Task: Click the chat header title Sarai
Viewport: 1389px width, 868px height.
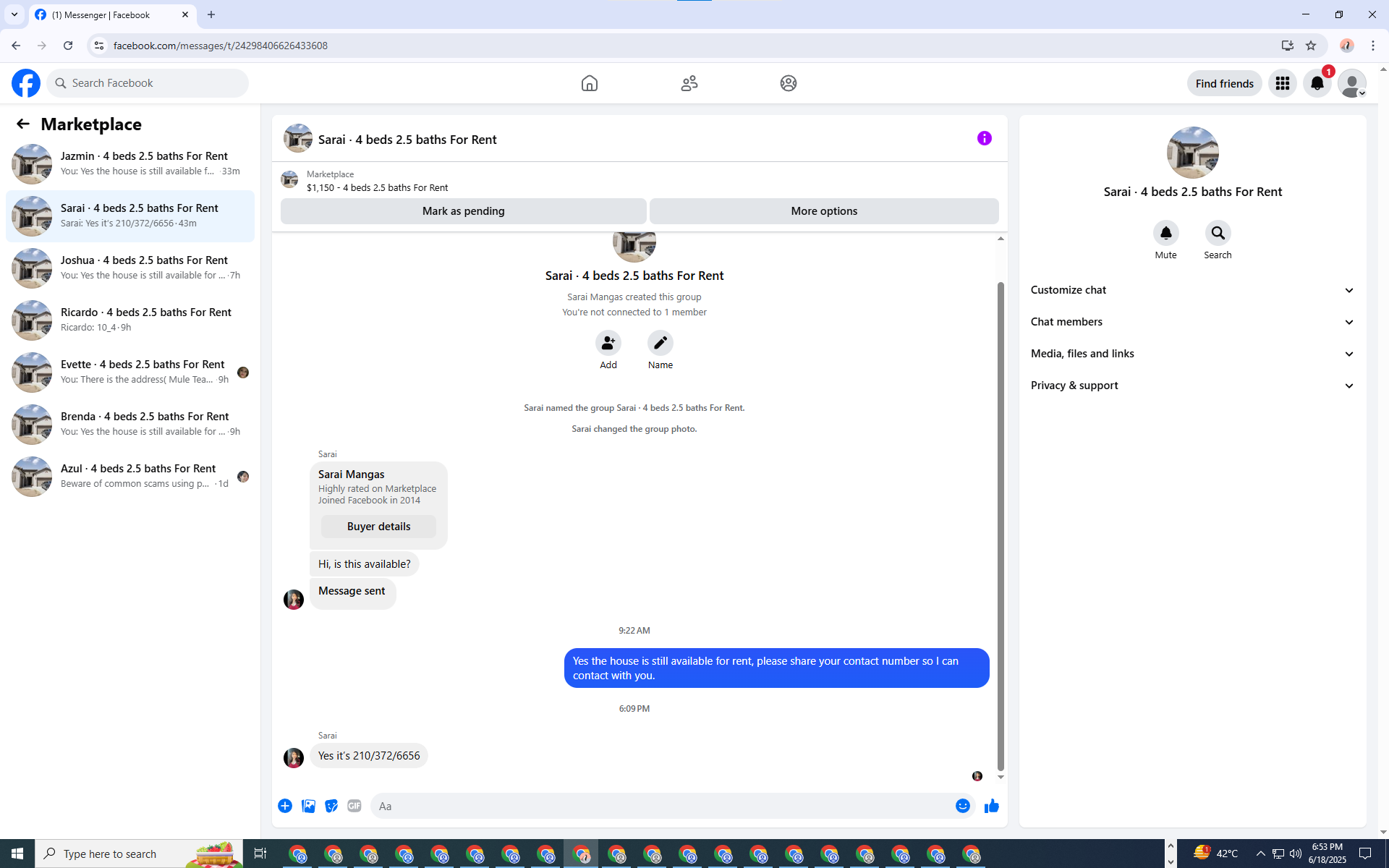Action: point(407,140)
